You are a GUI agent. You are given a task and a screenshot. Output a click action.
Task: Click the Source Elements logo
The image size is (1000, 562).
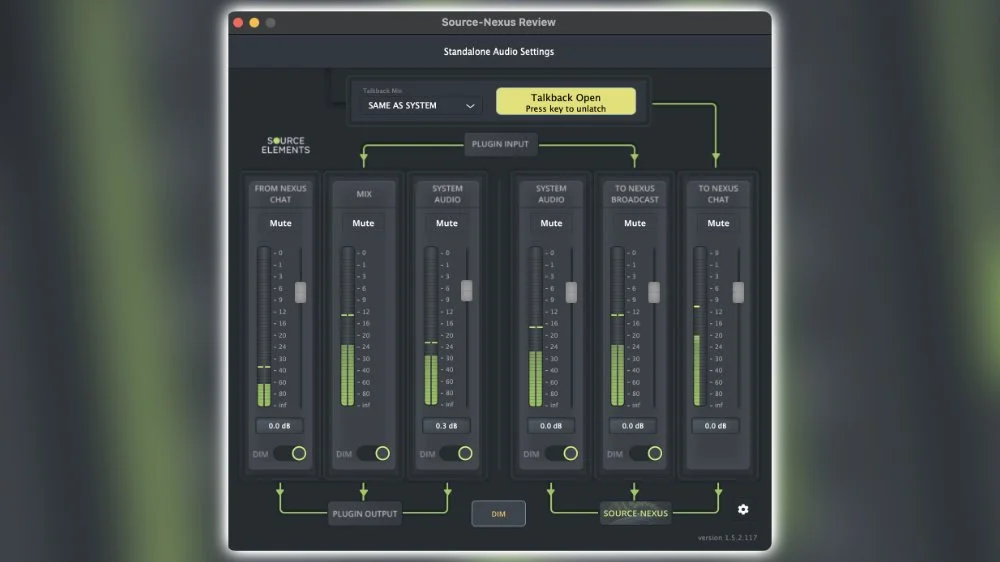tap(285, 145)
